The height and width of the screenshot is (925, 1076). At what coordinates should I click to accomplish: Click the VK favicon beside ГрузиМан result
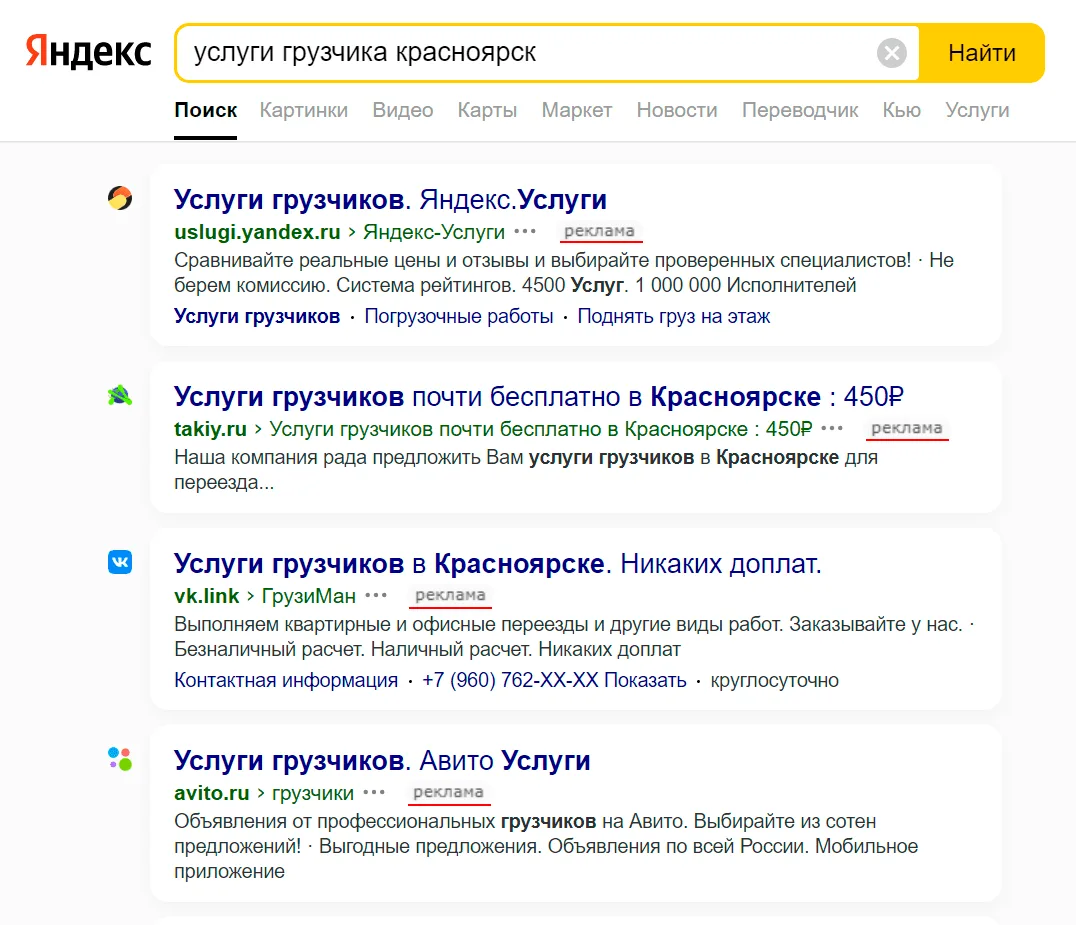119,562
